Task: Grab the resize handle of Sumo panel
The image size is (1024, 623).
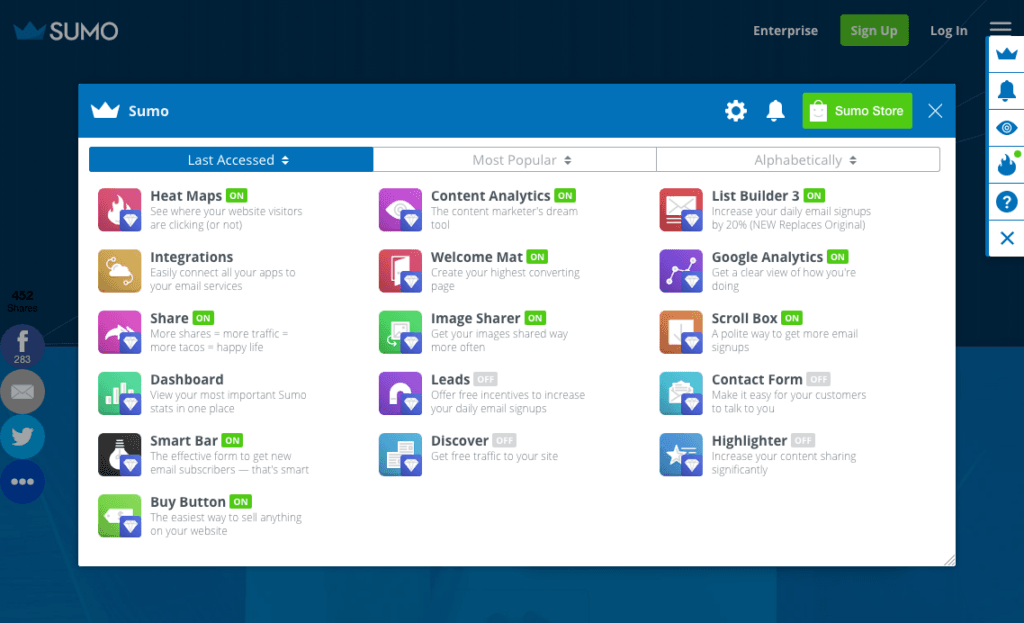Action: (x=950, y=560)
